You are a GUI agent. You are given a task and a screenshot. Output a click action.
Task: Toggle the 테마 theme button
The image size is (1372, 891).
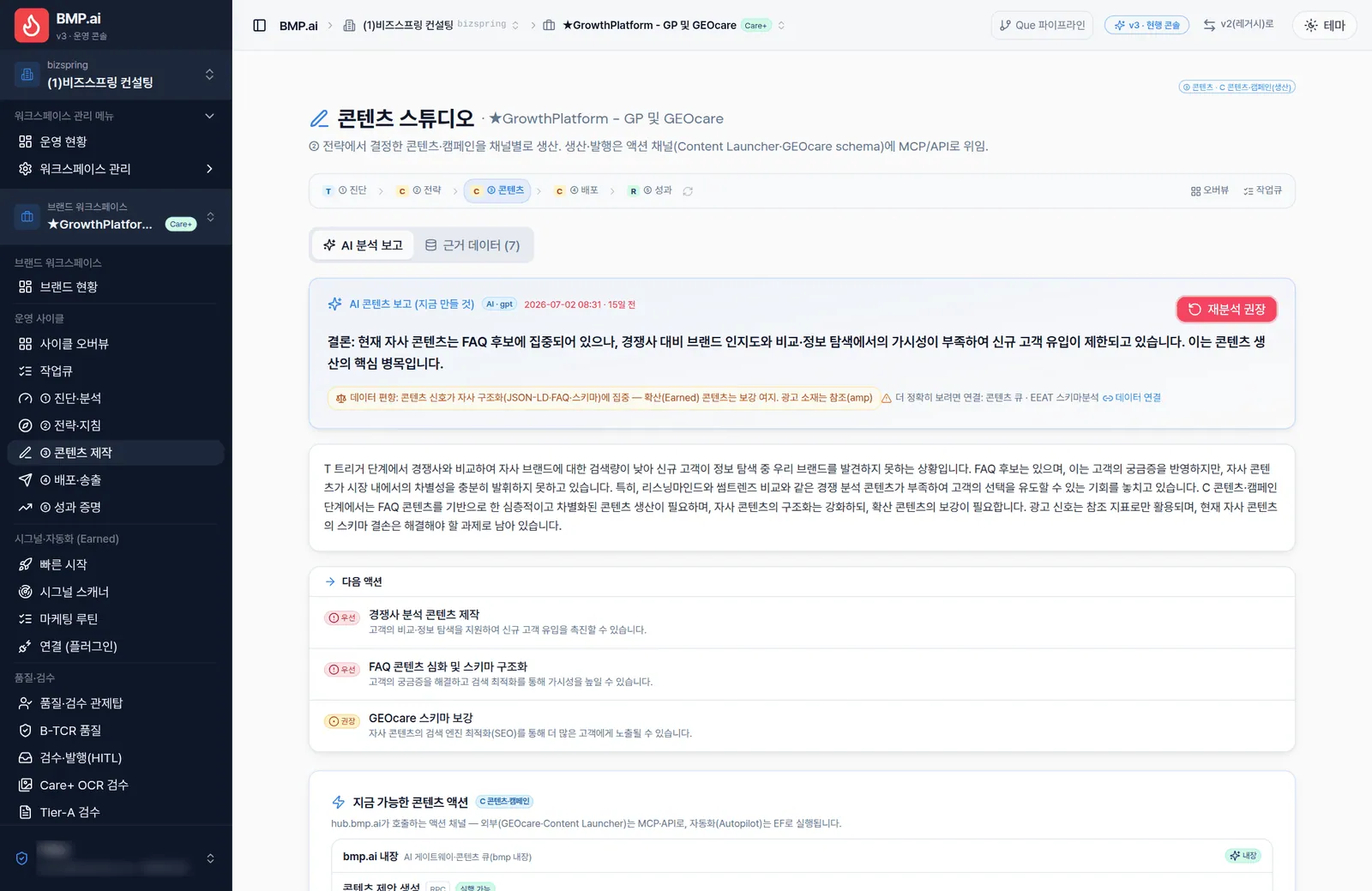point(1325,26)
